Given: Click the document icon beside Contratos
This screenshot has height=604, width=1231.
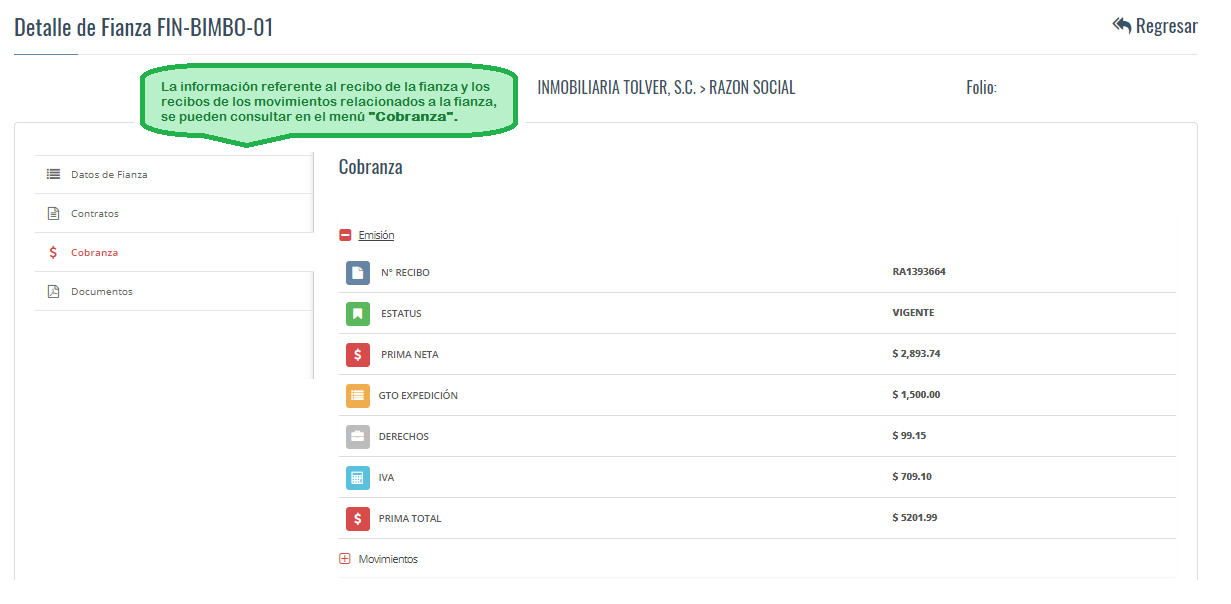Looking at the screenshot, I should 54,213.
